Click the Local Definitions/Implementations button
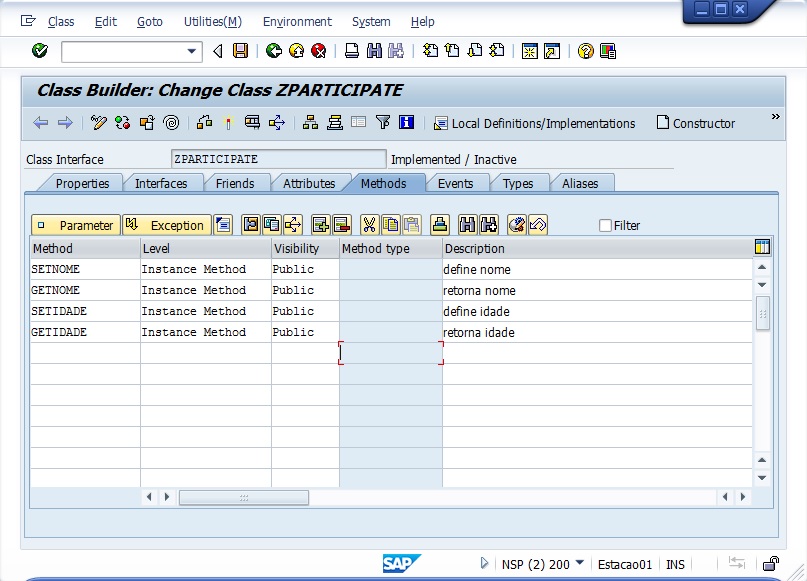 pyautogui.click(x=534, y=123)
